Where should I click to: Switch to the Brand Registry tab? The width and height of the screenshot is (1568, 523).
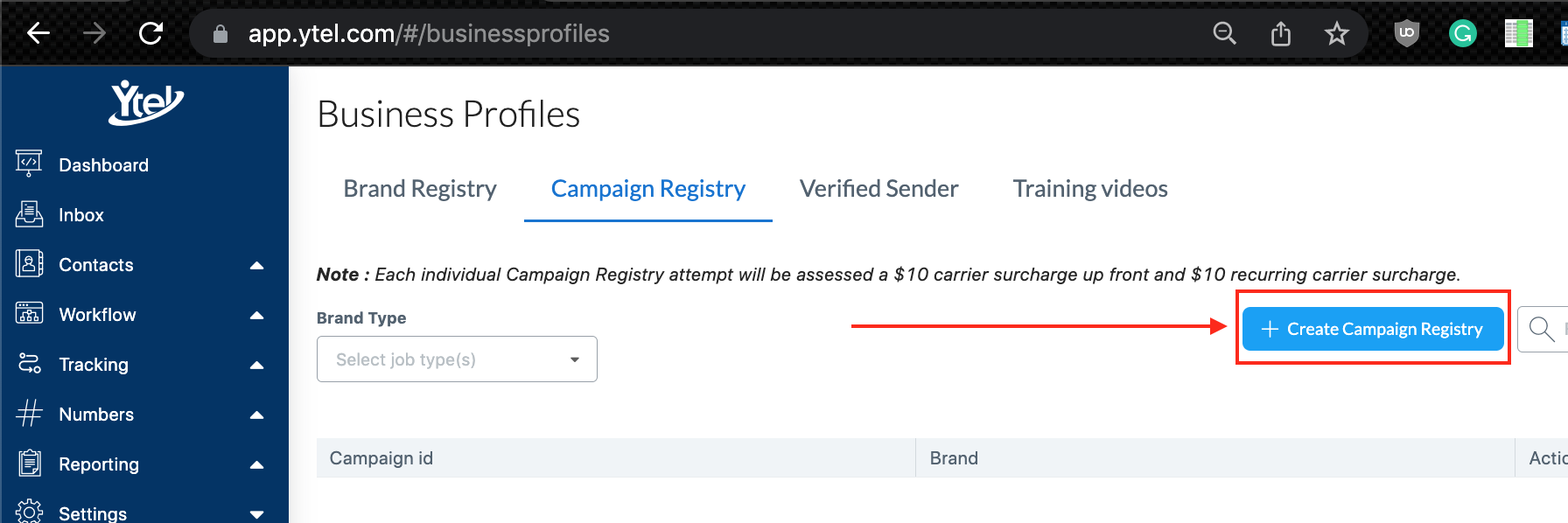420,189
